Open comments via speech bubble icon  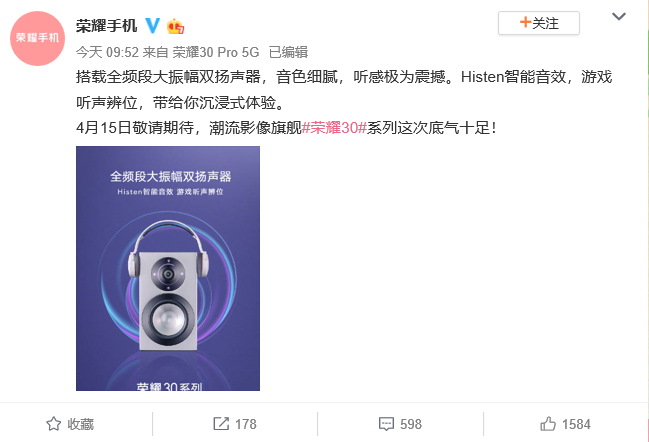click(x=386, y=424)
